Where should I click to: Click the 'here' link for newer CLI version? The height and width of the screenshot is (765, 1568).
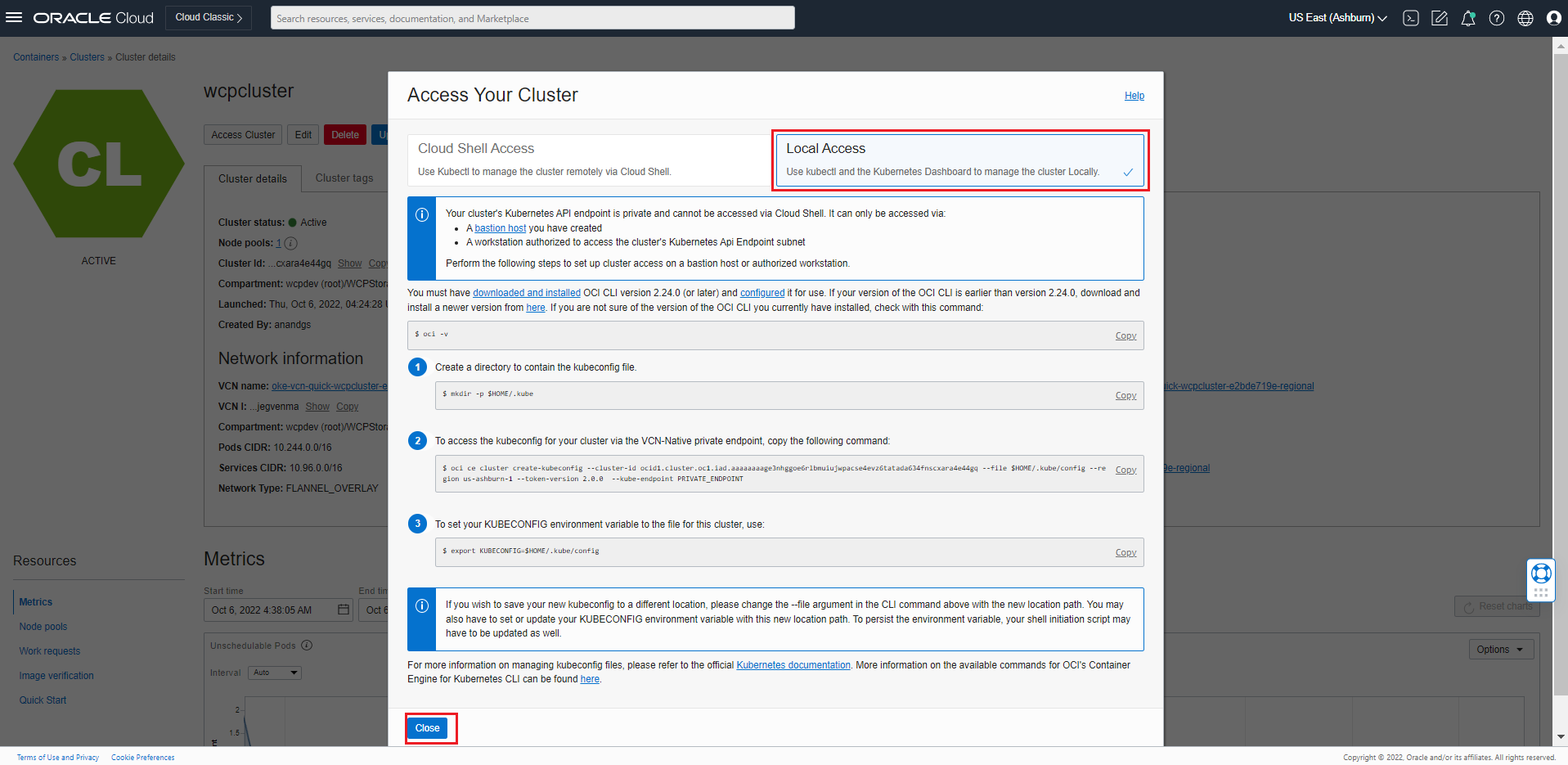[x=536, y=308]
